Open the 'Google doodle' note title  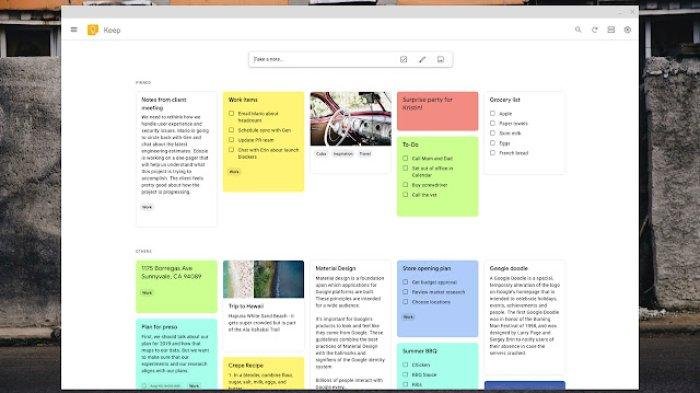(508, 268)
